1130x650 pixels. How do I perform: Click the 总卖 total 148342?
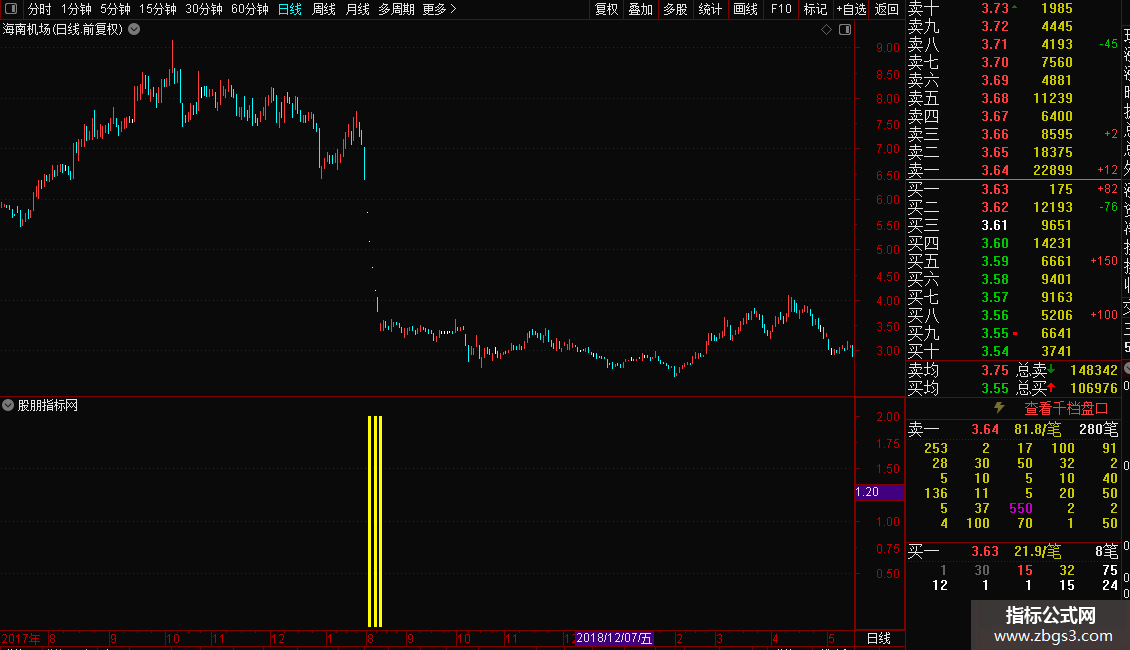[x=1094, y=370]
